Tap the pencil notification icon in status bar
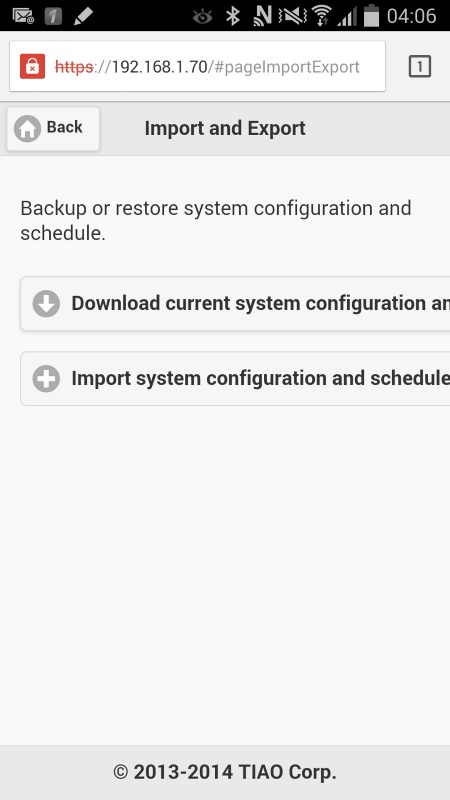Image resolution: width=450 pixels, height=800 pixels. coord(83,16)
